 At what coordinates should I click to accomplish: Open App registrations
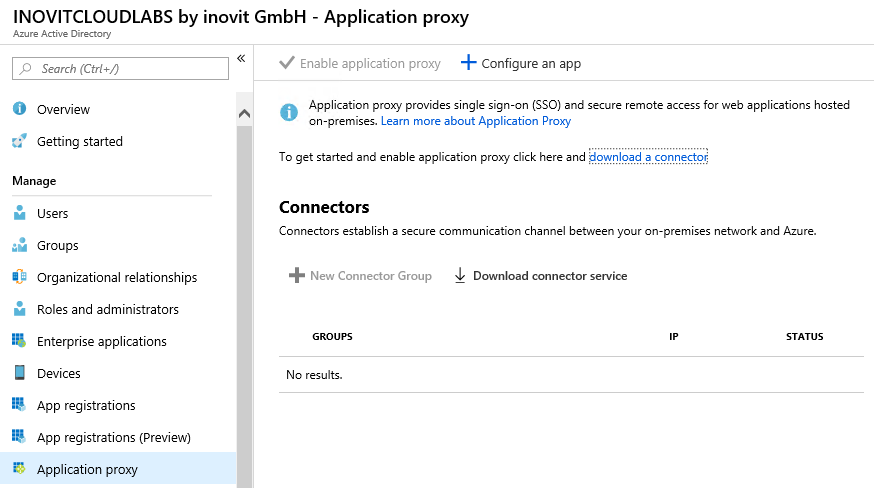point(118,405)
